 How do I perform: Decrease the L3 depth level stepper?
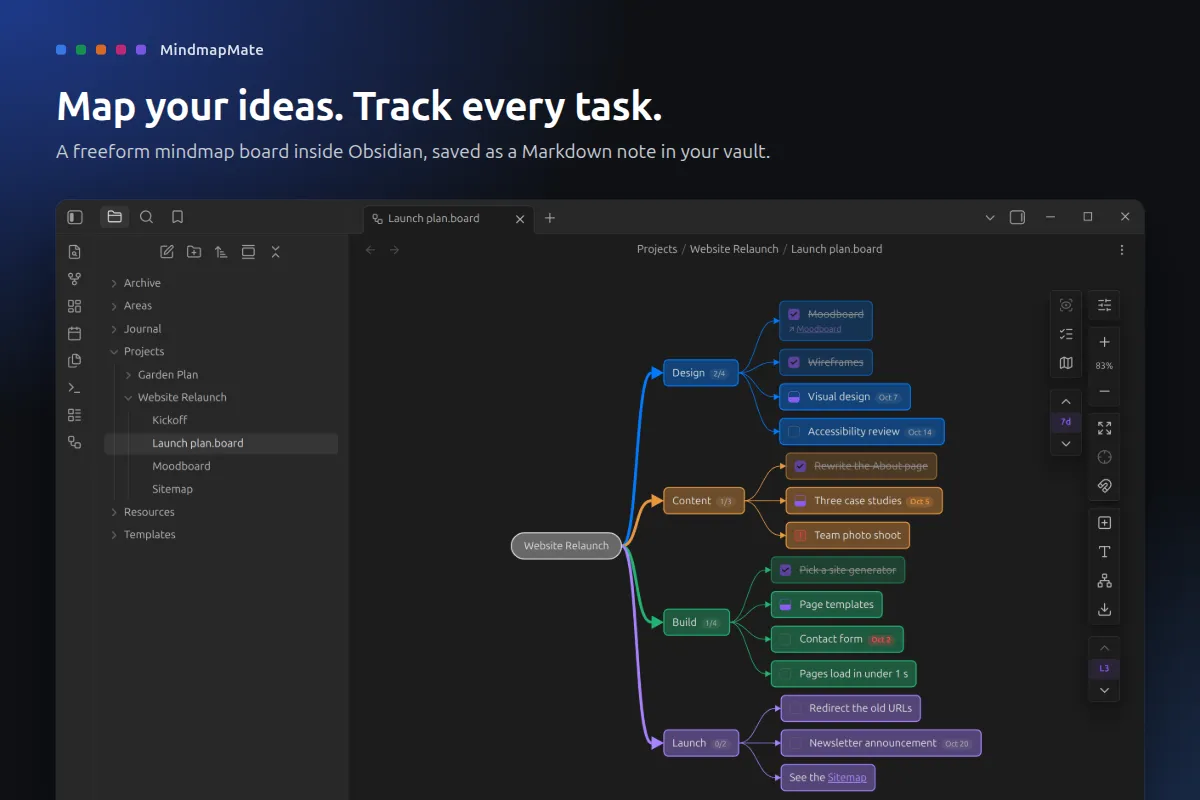pyautogui.click(x=1104, y=690)
